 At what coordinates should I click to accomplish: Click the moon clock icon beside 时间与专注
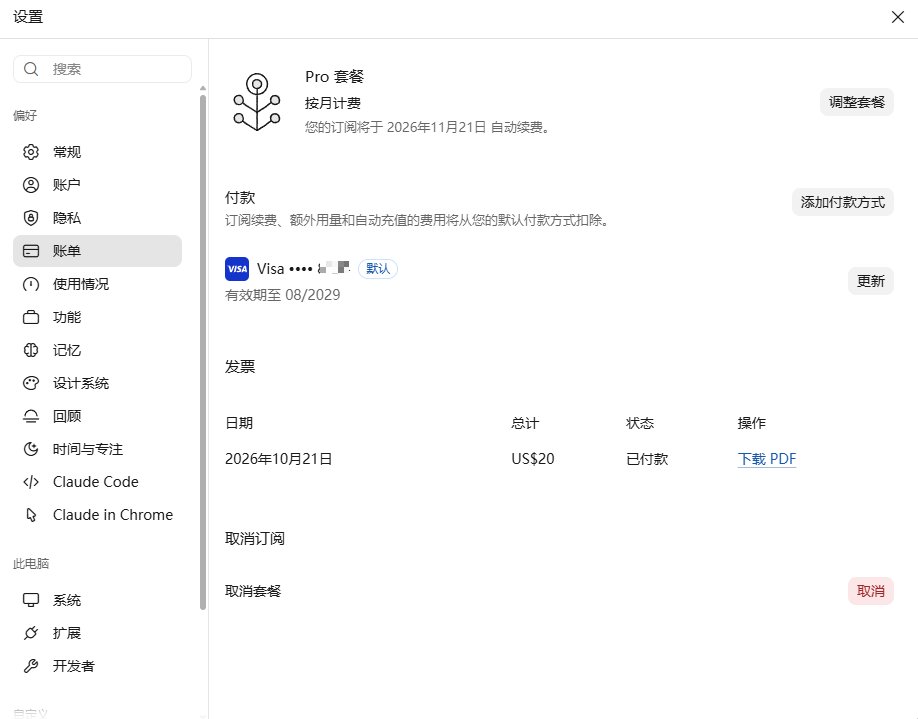30,449
